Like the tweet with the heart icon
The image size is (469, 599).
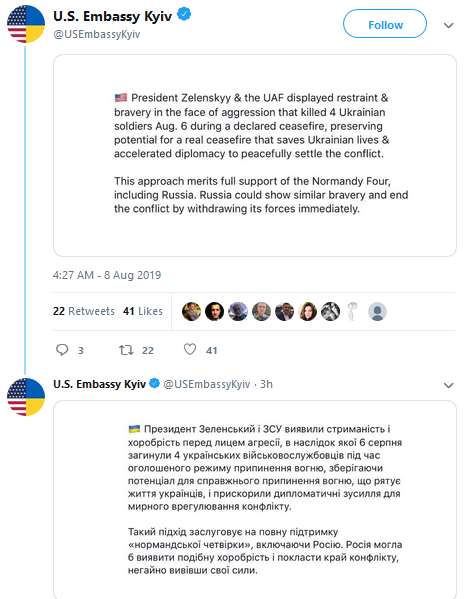pos(190,349)
